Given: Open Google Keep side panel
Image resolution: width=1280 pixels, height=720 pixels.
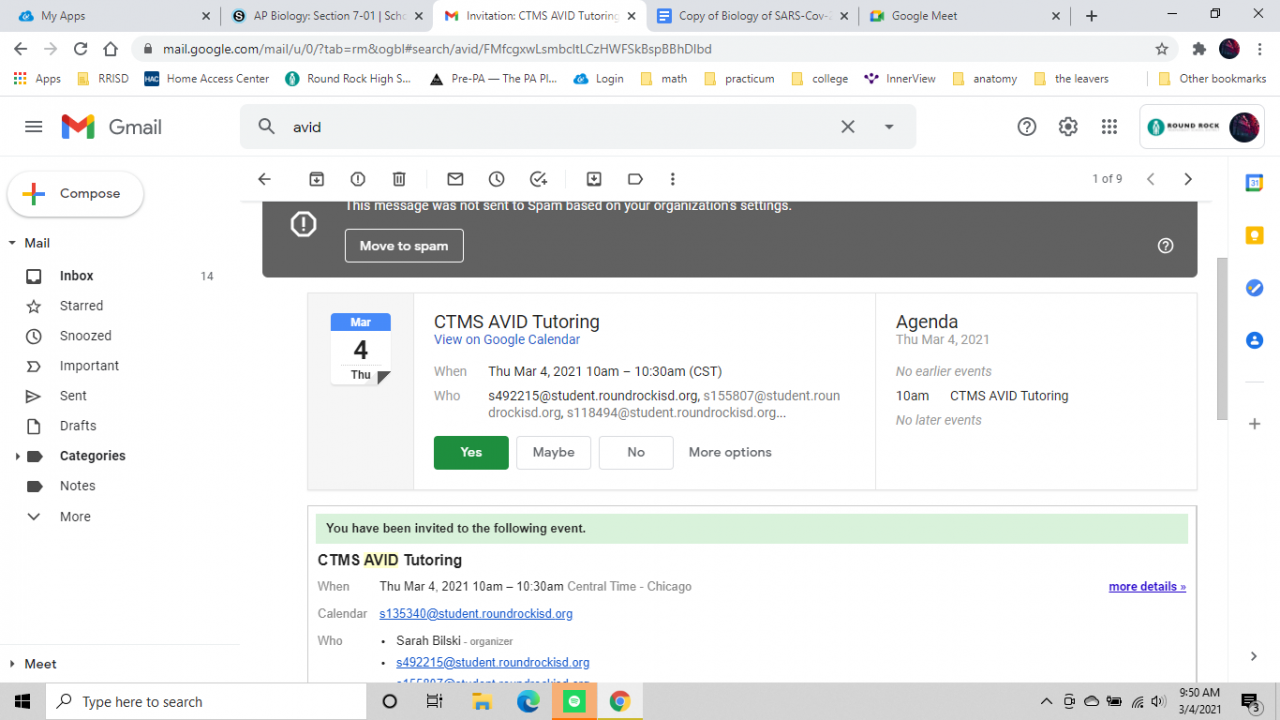Looking at the screenshot, I should [1254, 236].
